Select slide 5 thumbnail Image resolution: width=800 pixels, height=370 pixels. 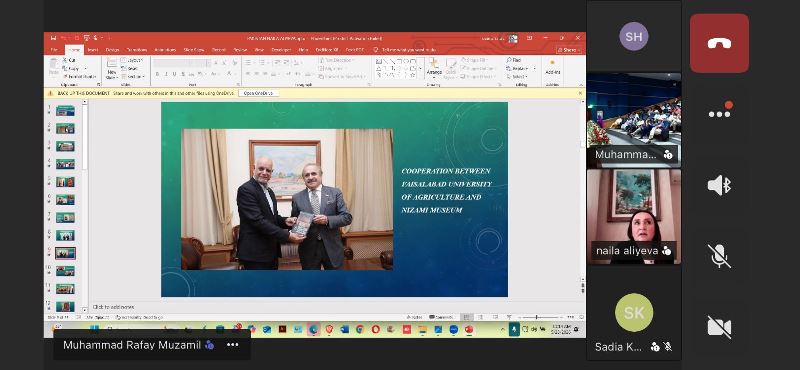point(65,182)
